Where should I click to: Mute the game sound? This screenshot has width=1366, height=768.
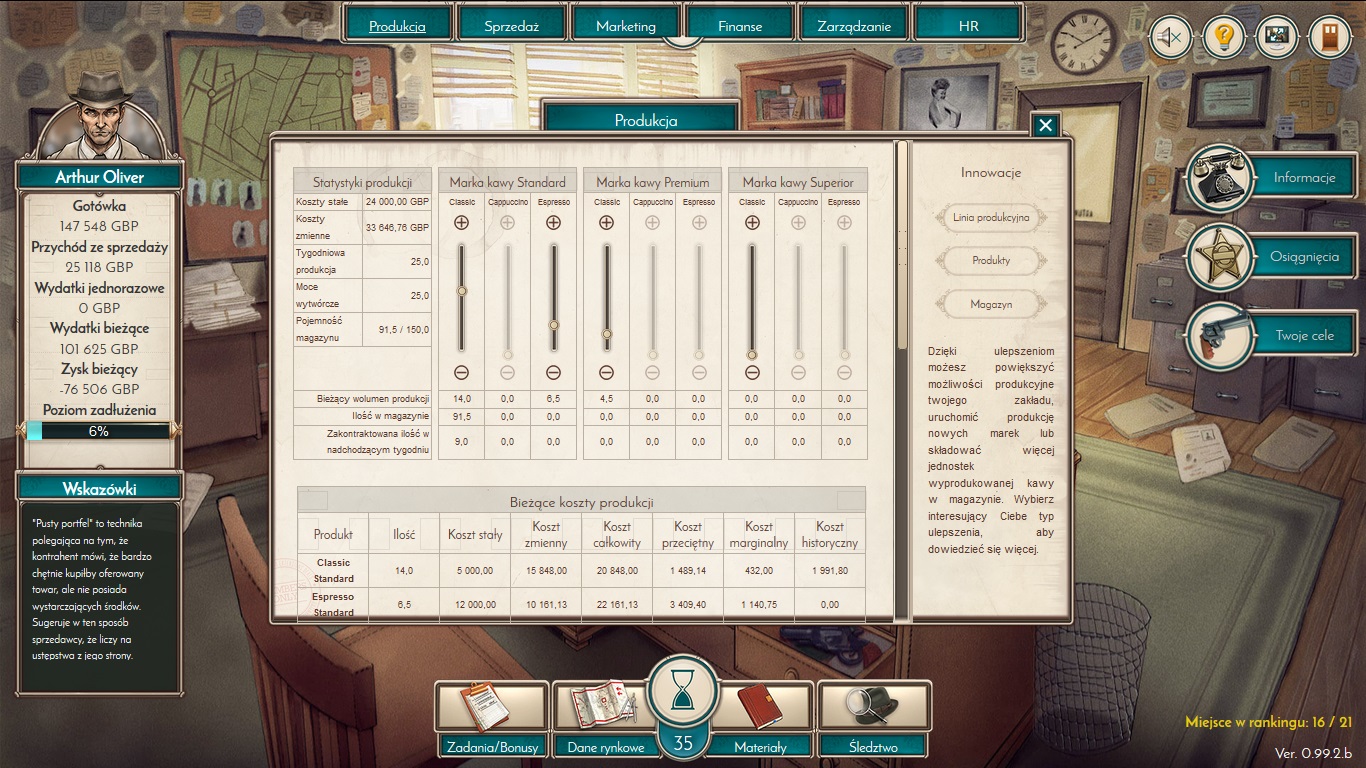click(1169, 38)
